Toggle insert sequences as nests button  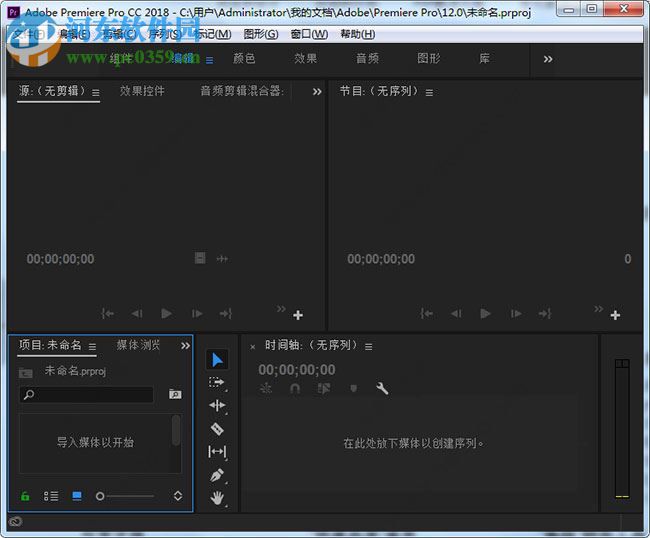tap(265, 388)
